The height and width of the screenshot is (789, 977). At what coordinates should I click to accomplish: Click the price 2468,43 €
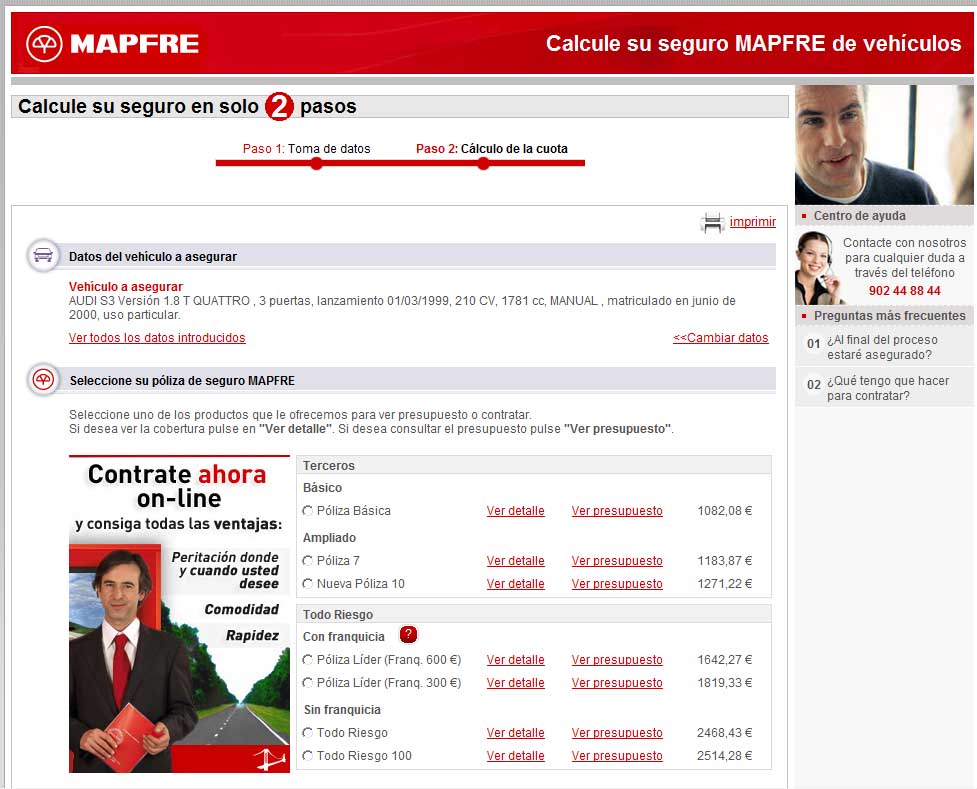pyautogui.click(x=725, y=733)
